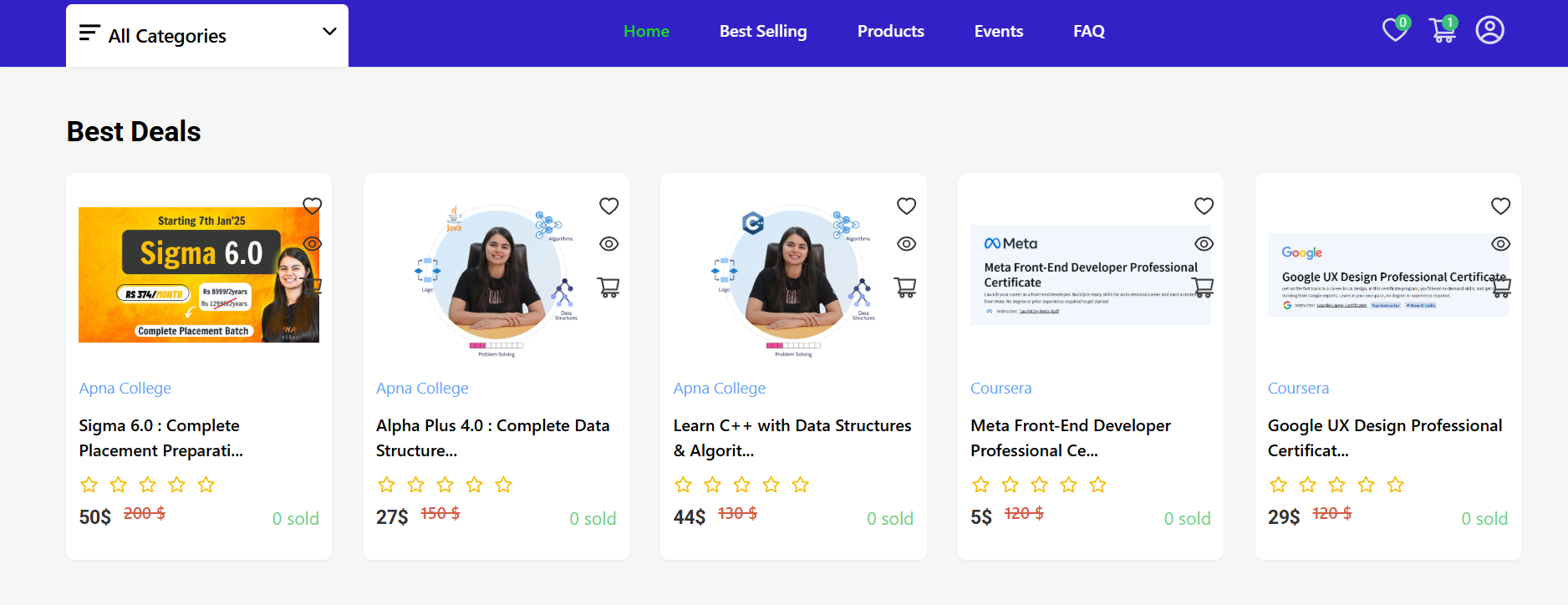Rate Meta Front-End with second star
This screenshot has height=605, width=1568.
point(1010,485)
